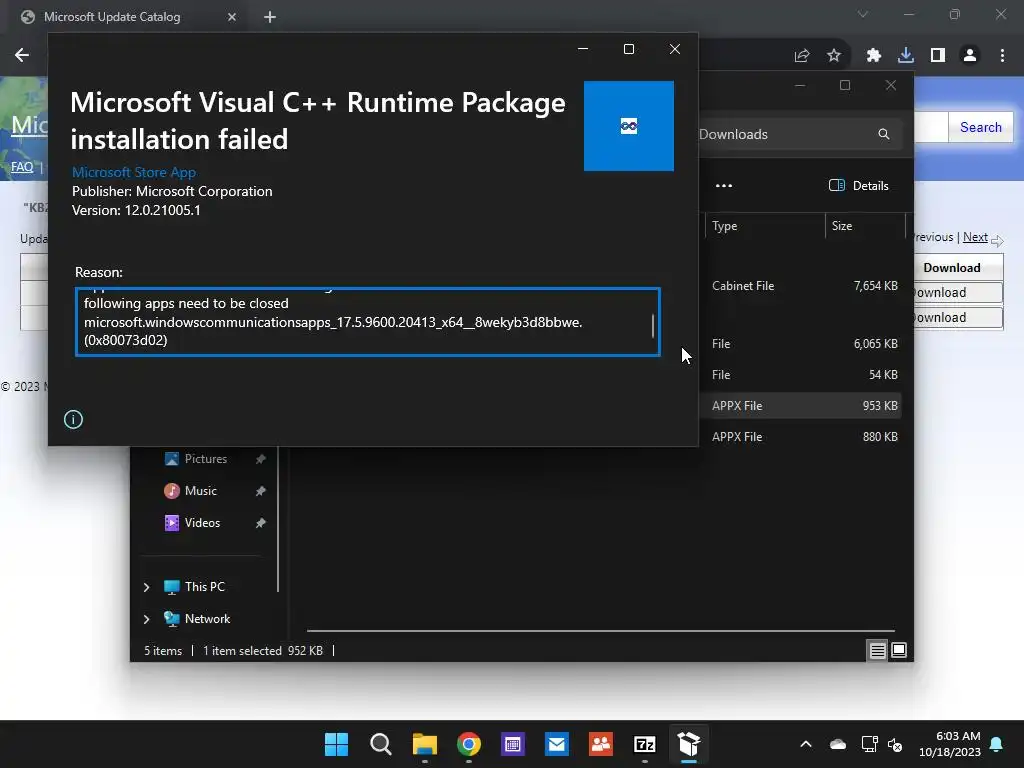Select the File row sized 54 KB
1024x768 pixels.
pyautogui.click(x=802, y=375)
